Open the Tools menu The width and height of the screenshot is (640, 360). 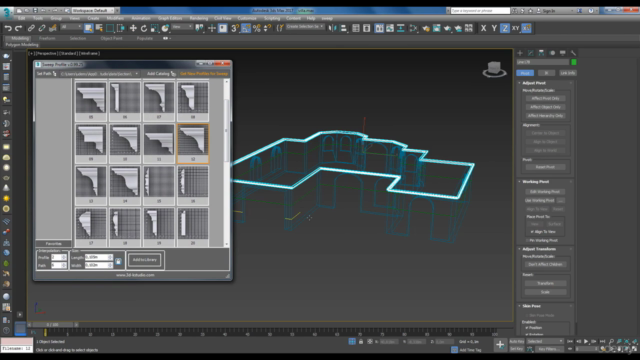(38, 18)
